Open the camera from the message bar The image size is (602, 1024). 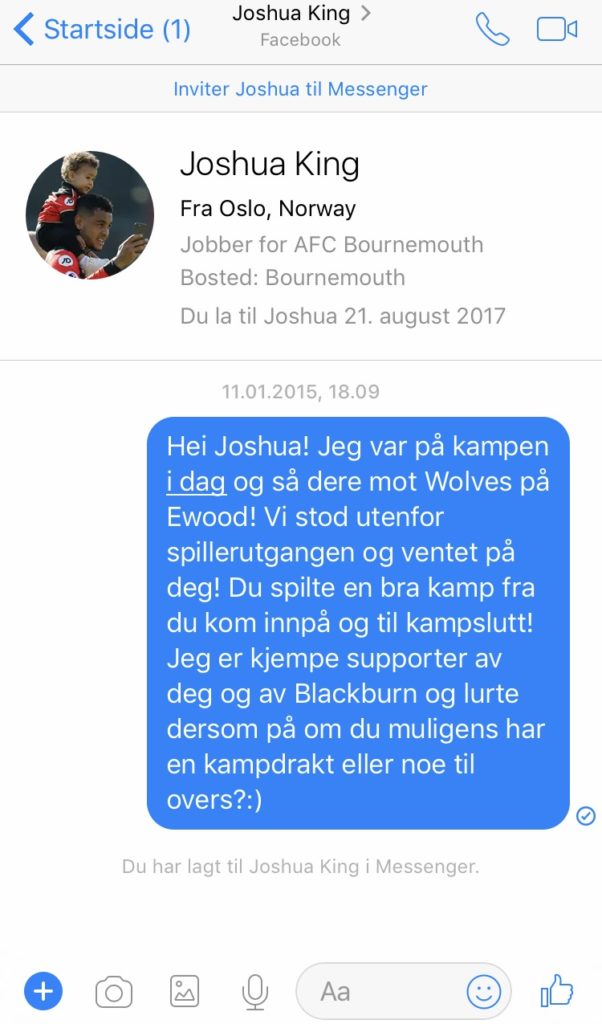click(x=114, y=993)
